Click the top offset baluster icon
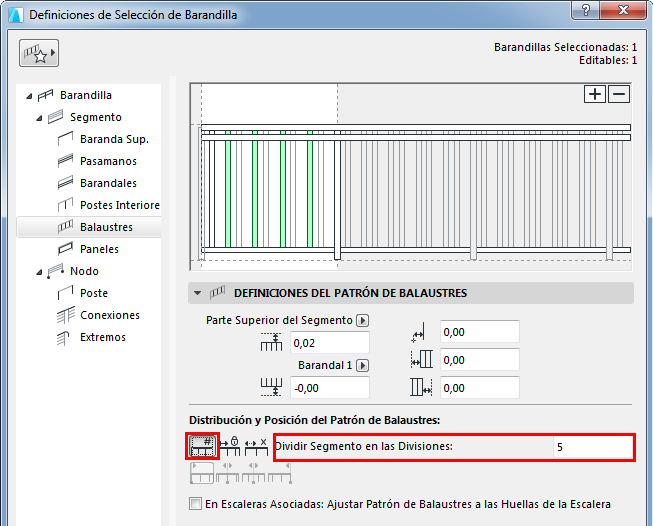This screenshot has width=653, height=526. click(272, 342)
